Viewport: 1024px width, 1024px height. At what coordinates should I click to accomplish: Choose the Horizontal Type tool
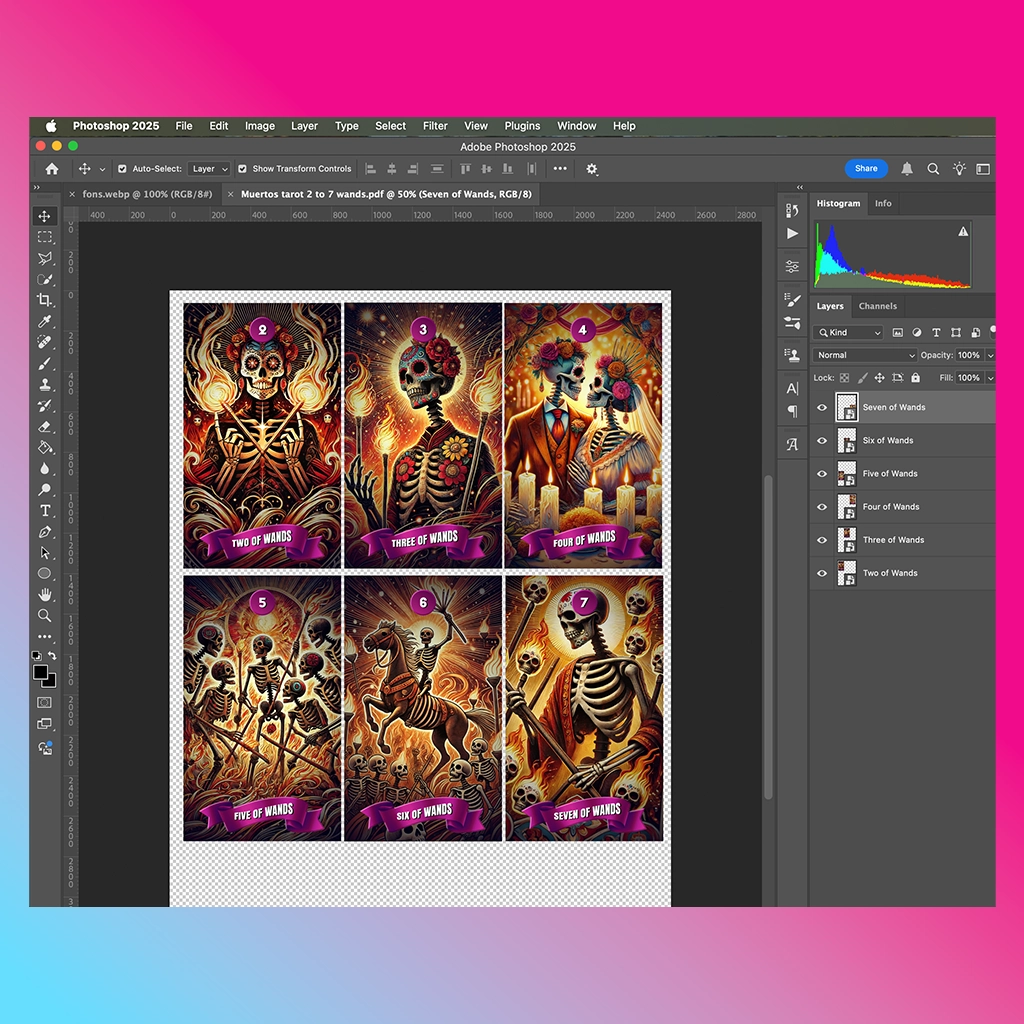pyautogui.click(x=44, y=511)
